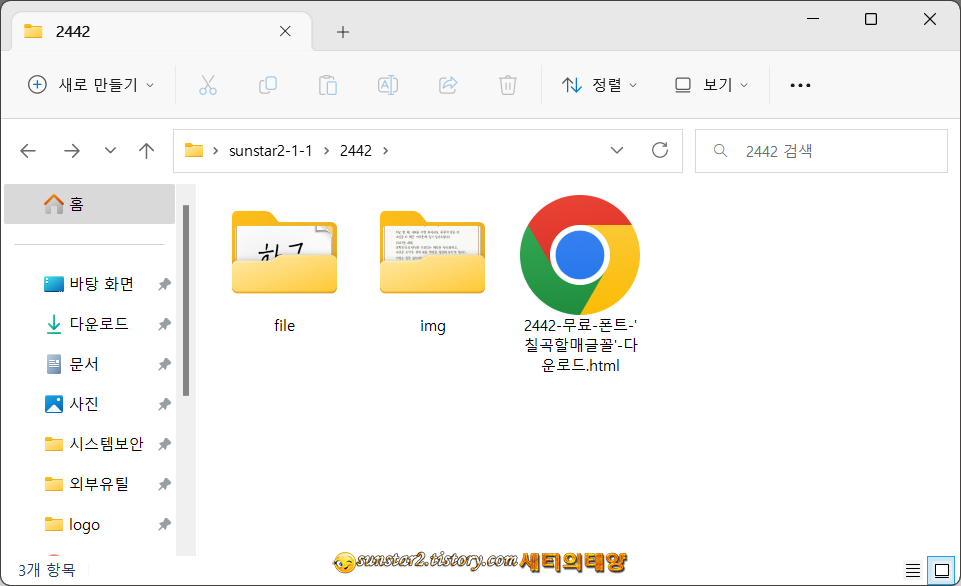
Task: Click the Refresh icon in the address bar
Action: (659, 150)
